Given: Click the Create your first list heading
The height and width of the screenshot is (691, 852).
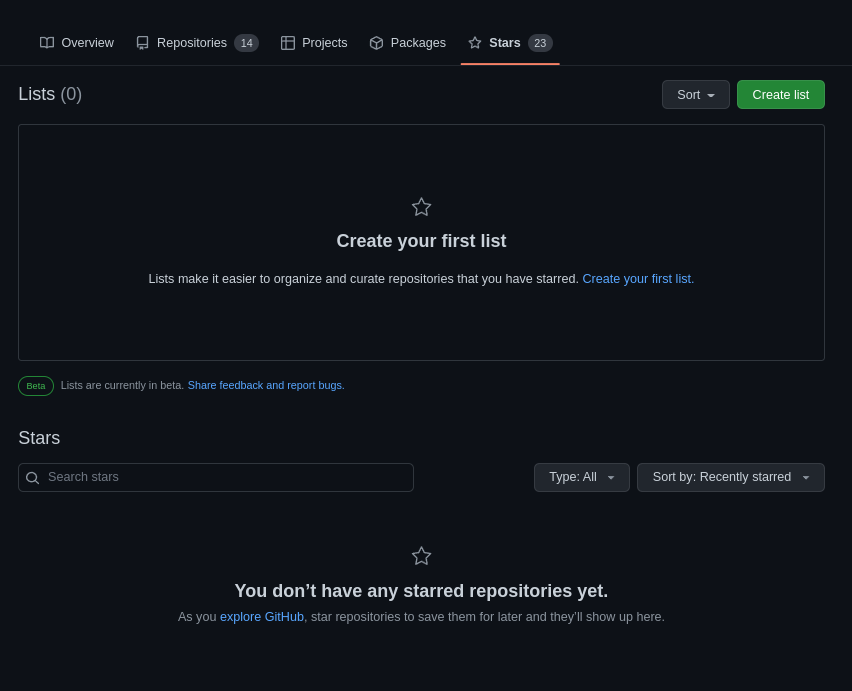Looking at the screenshot, I should 422,241.
